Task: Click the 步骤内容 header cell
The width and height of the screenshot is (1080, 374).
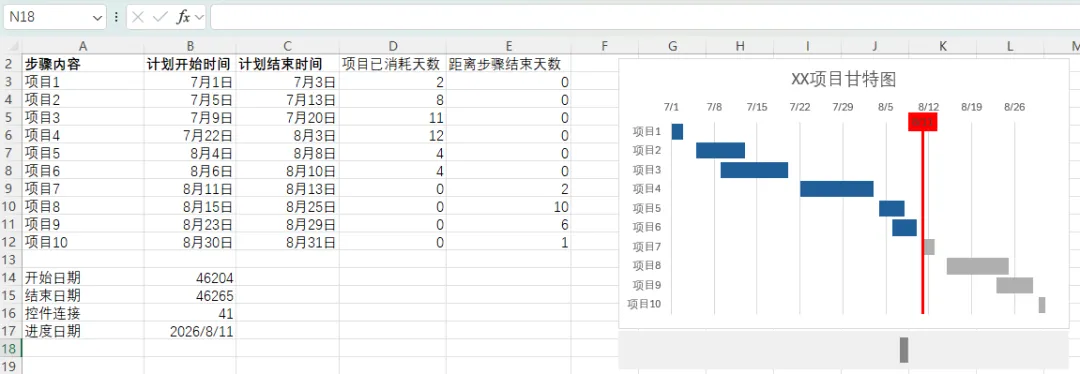Action: 83,64
